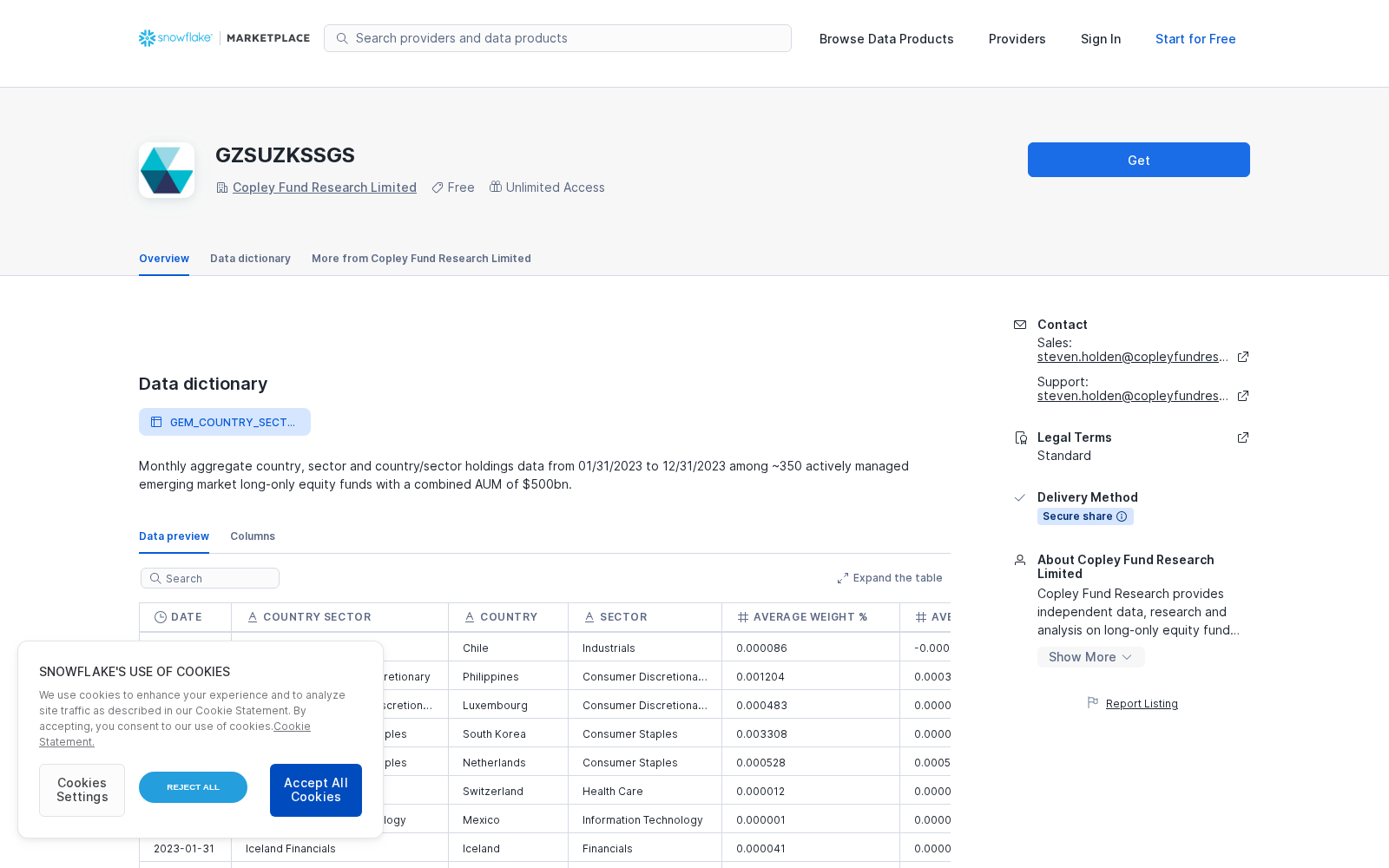Click the flag icon beside Report Listing

tap(1093, 702)
